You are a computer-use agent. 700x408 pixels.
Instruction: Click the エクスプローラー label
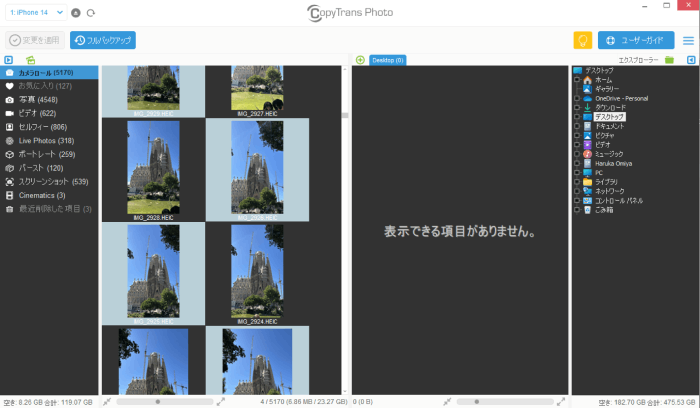638,60
